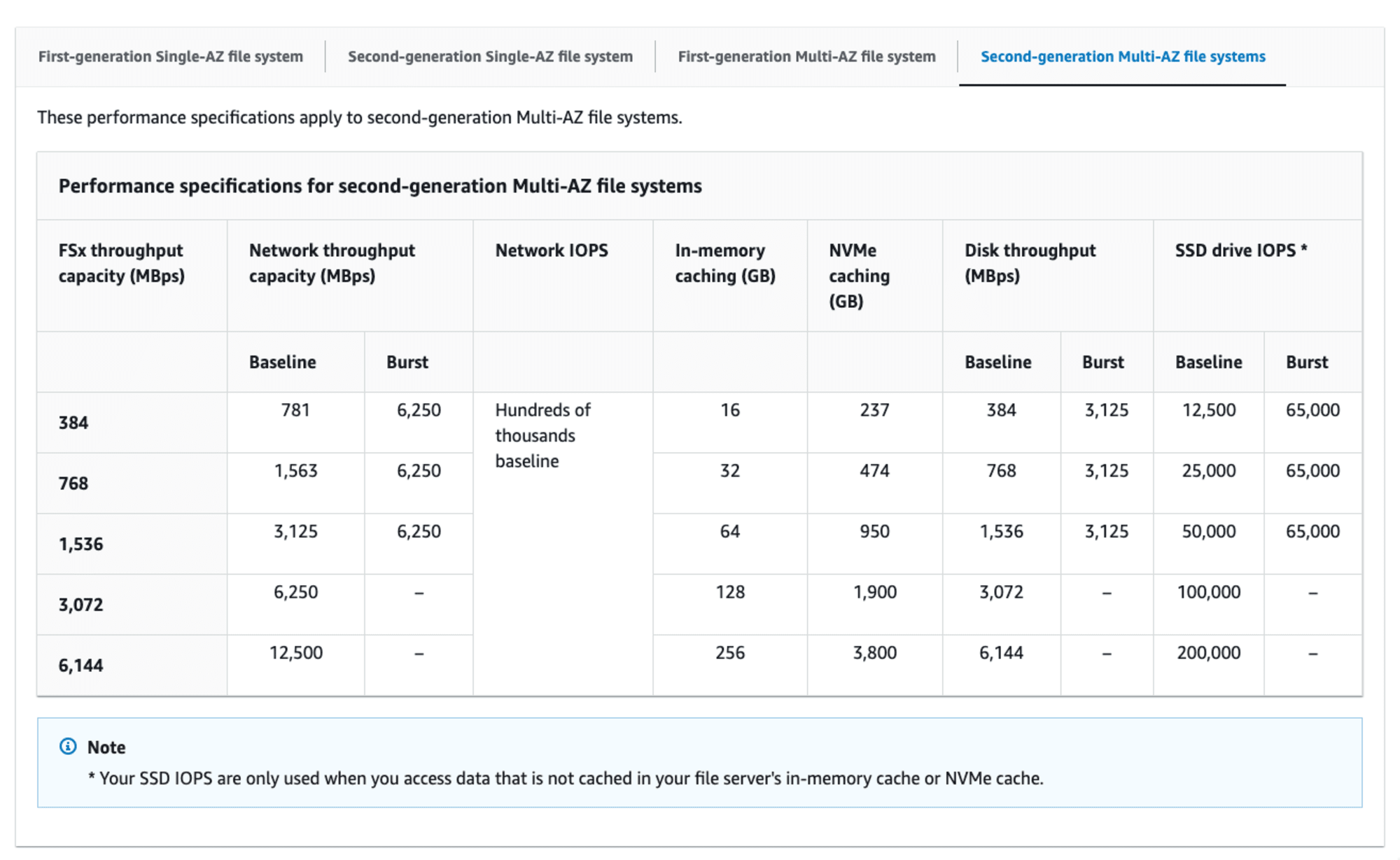Click the 'Note' heading text
This screenshot has width=1400, height=860.
point(106,747)
